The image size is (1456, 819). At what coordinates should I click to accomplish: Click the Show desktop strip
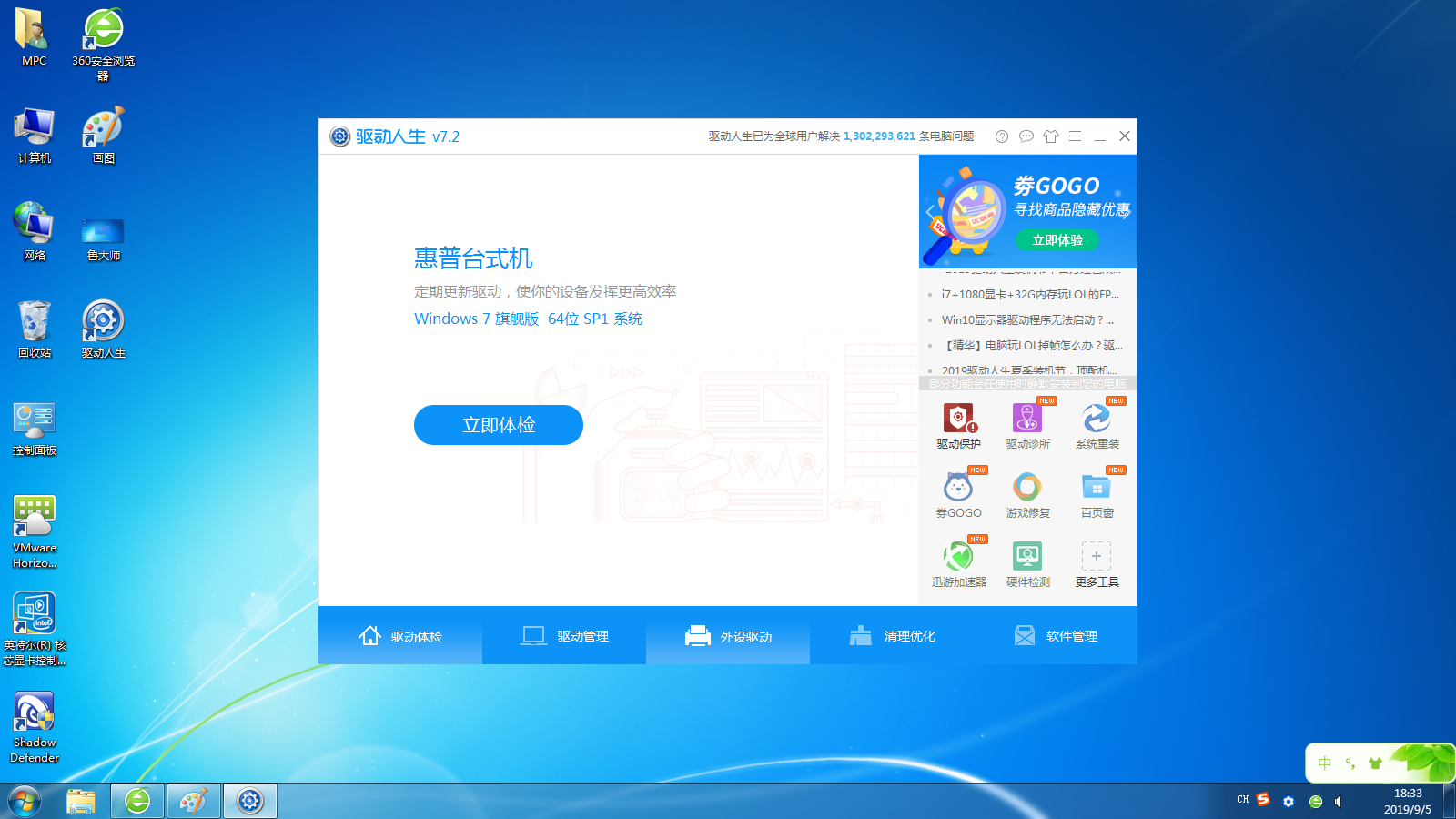[x=1449, y=801]
